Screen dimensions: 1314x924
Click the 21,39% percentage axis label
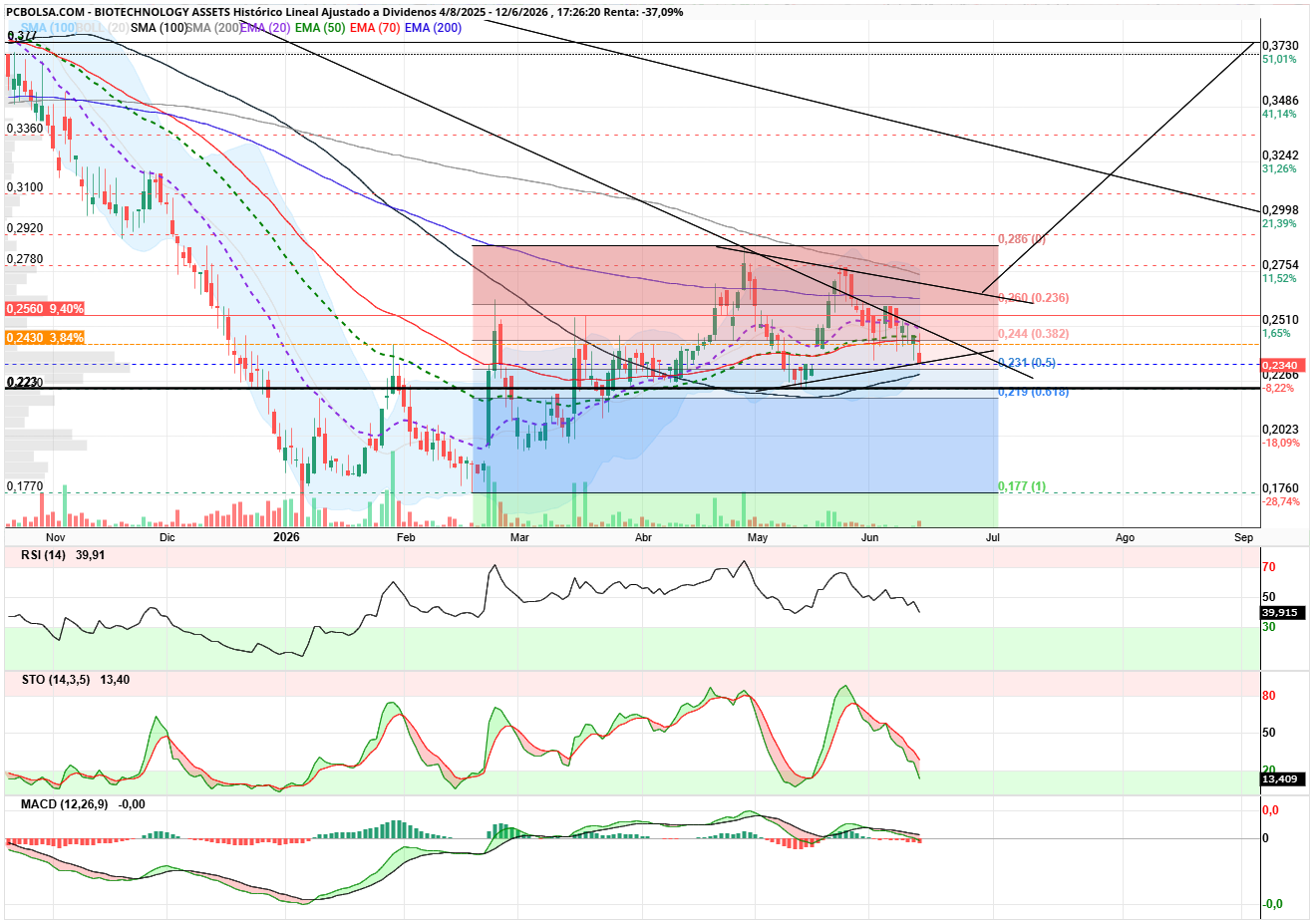1279,223
